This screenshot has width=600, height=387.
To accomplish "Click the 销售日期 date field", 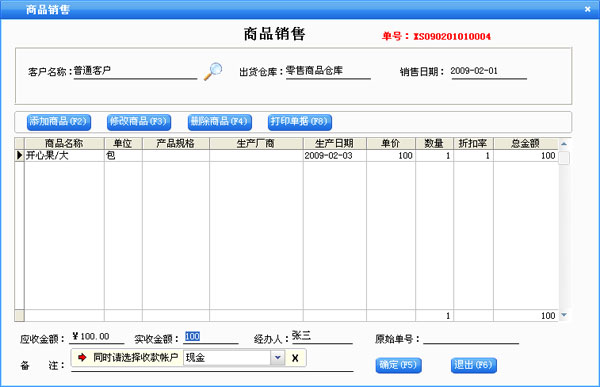I will (x=489, y=71).
